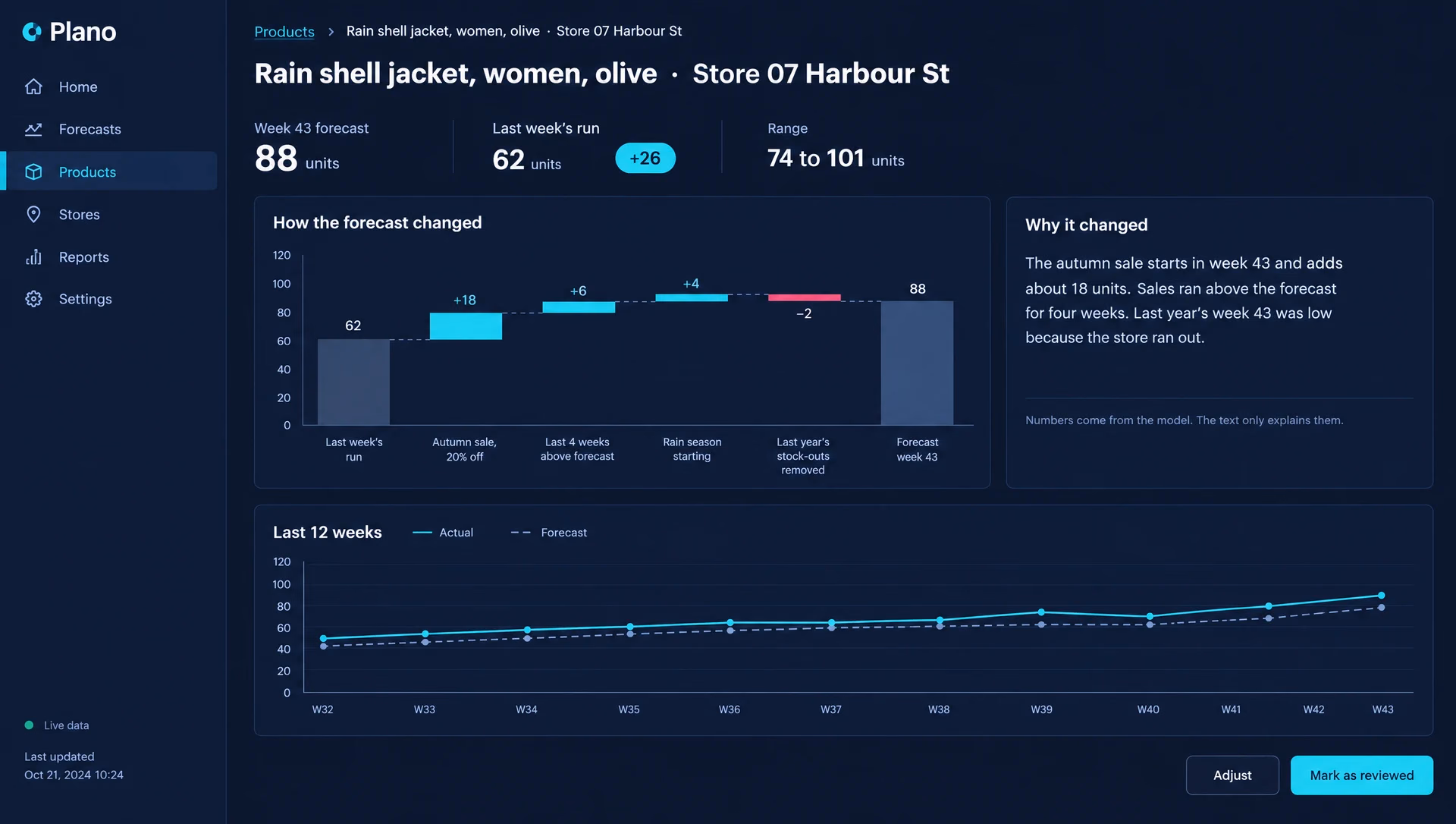Click the W39 actual data point
Image resolution: width=1456 pixels, height=824 pixels.
tap(1041, 612)
